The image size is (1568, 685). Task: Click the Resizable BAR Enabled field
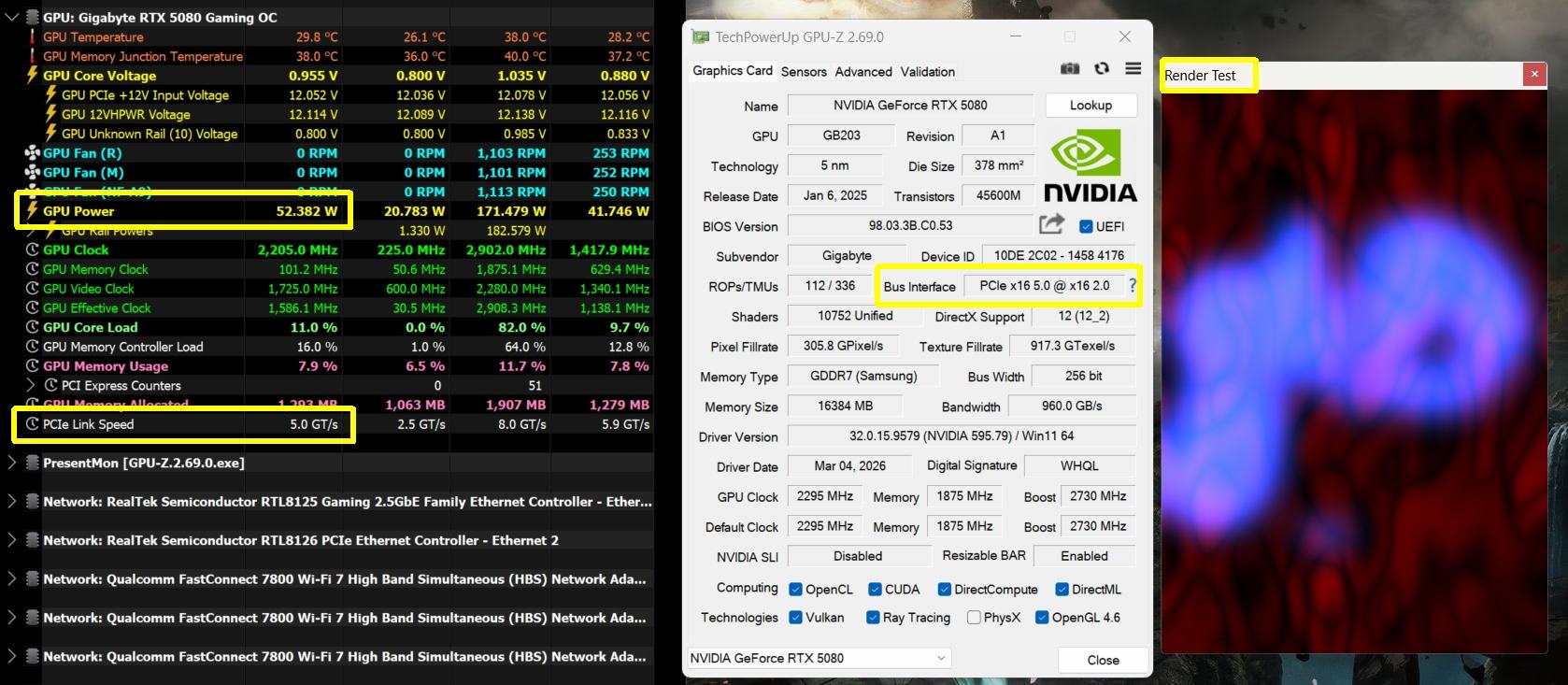pyautogui.click(x=1084, y=555)
